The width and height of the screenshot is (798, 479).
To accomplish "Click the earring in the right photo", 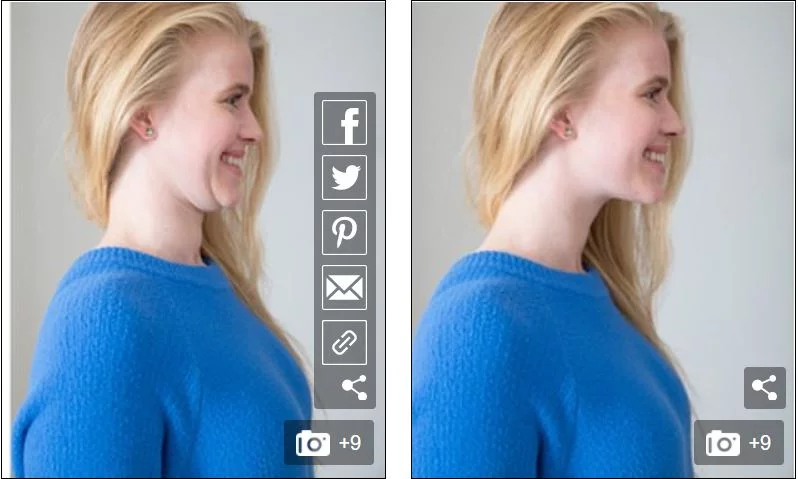I will 567,132.
